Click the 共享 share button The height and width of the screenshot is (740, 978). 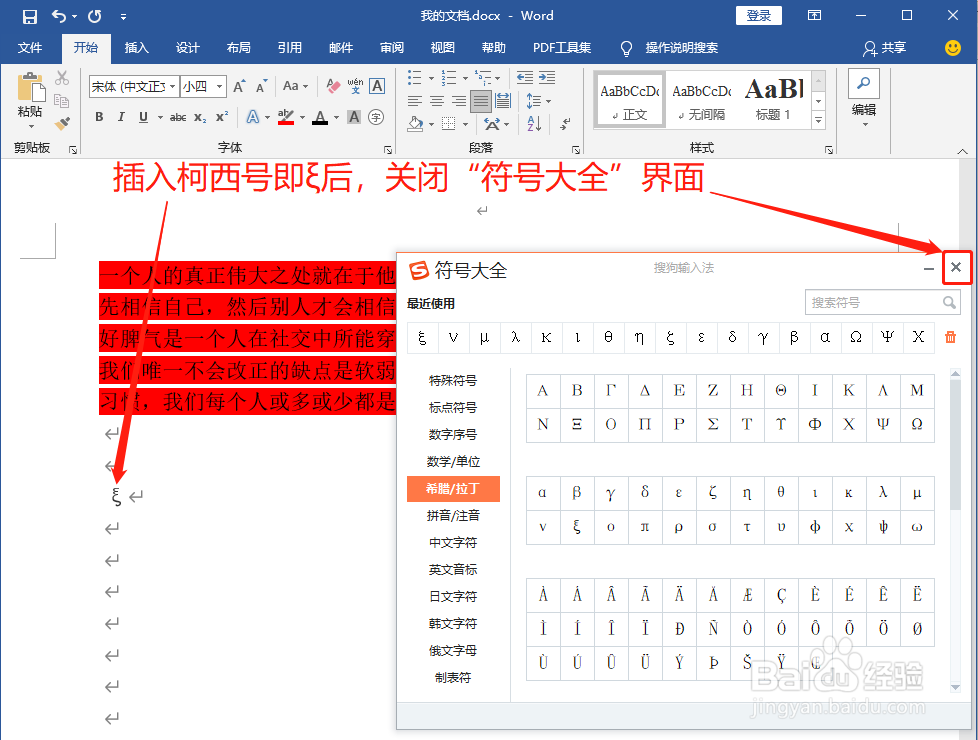pyautogui.click(x=884, y=47)
